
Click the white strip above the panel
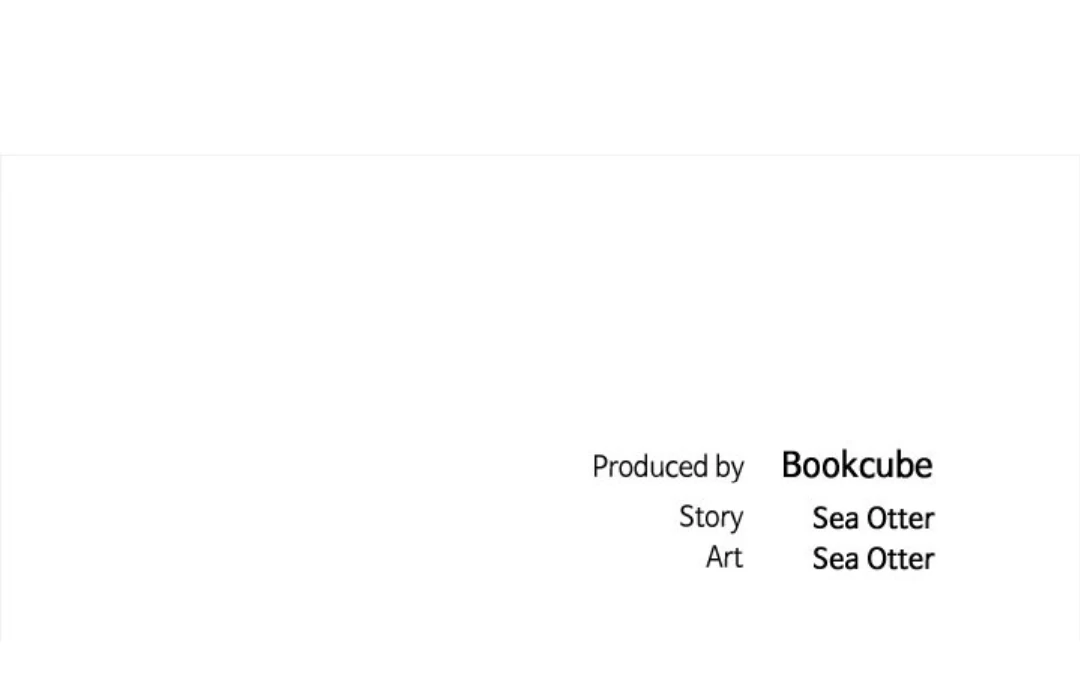click(540, 75)
